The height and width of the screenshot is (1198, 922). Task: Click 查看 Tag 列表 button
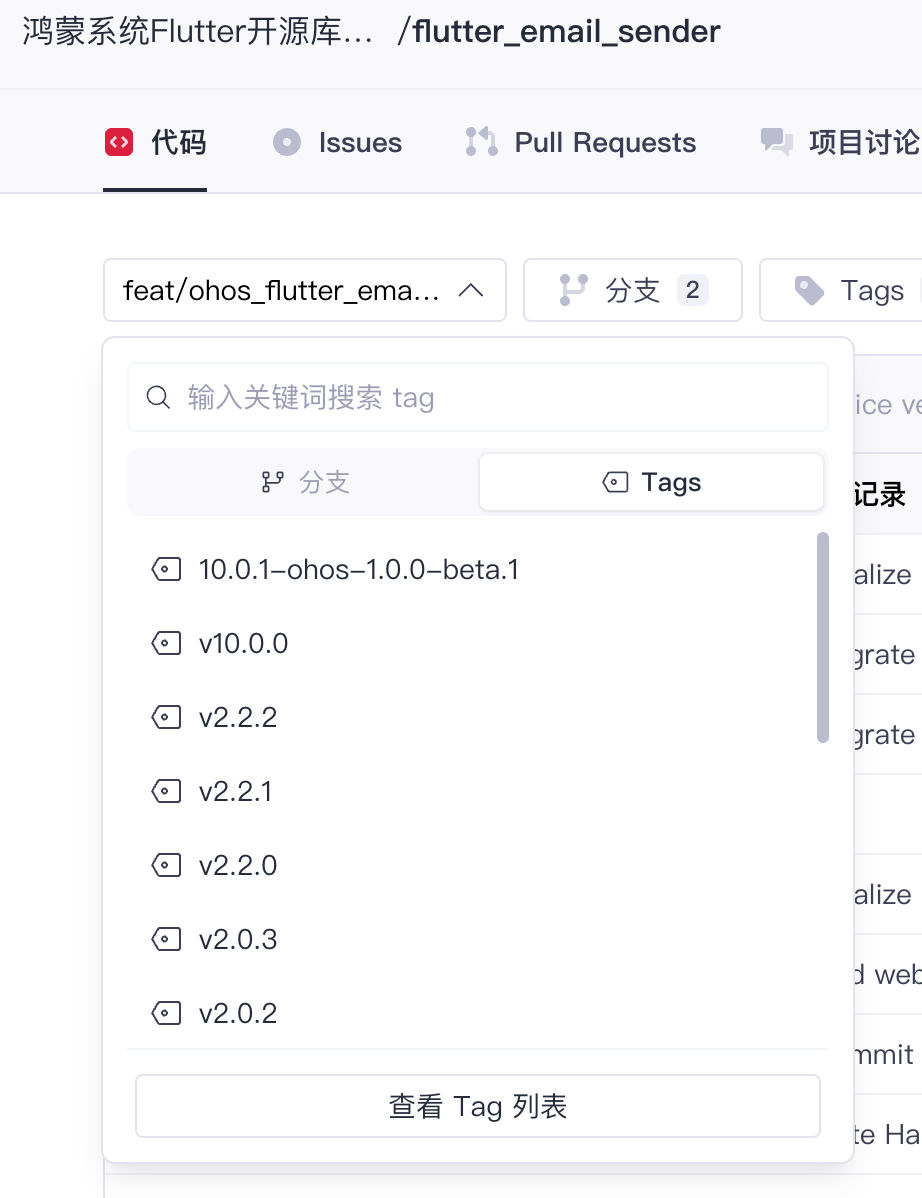tap(478, 1106)
